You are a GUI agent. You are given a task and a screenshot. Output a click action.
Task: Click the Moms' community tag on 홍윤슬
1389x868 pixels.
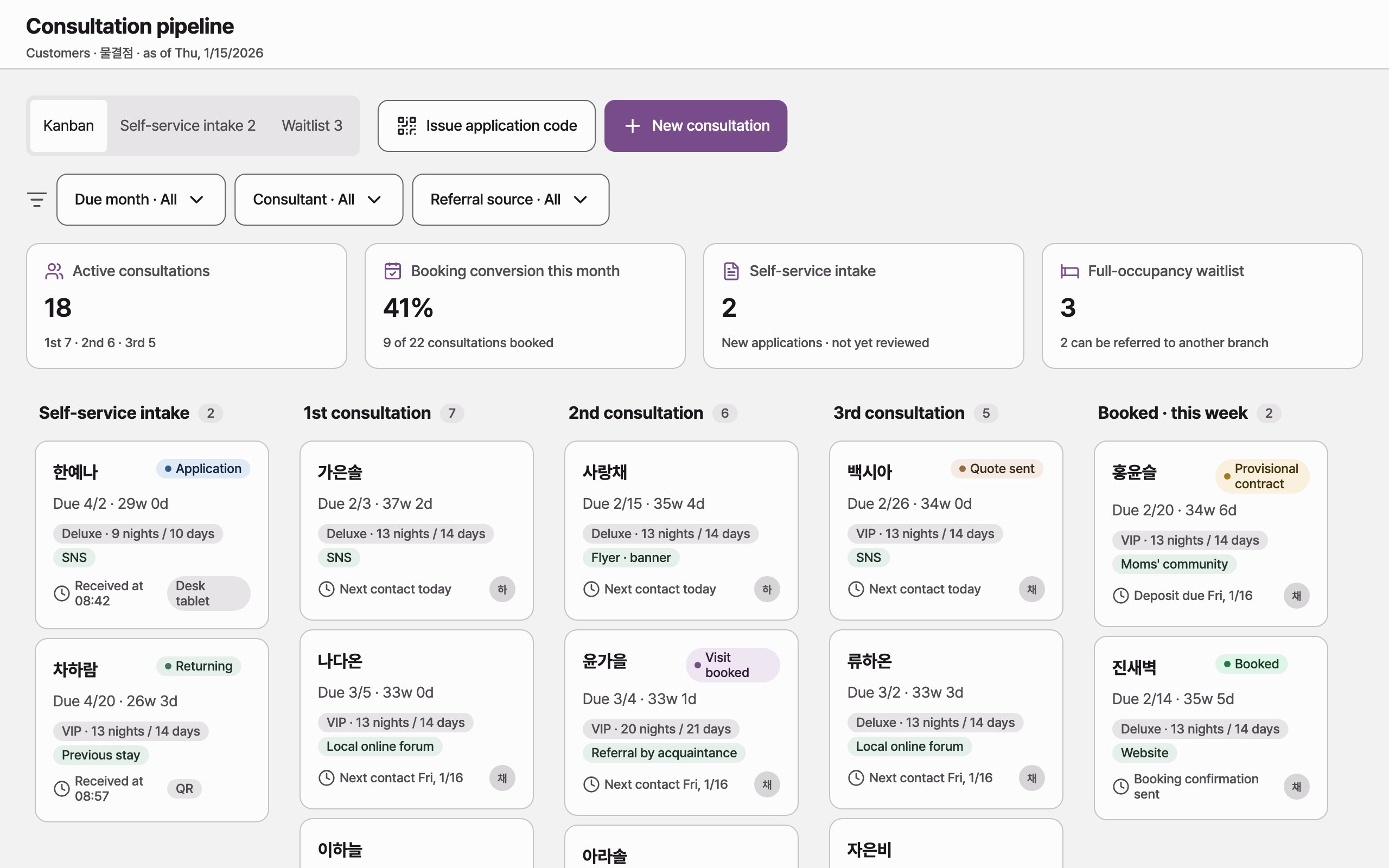pyautogui.click(x=1174, y=564)
